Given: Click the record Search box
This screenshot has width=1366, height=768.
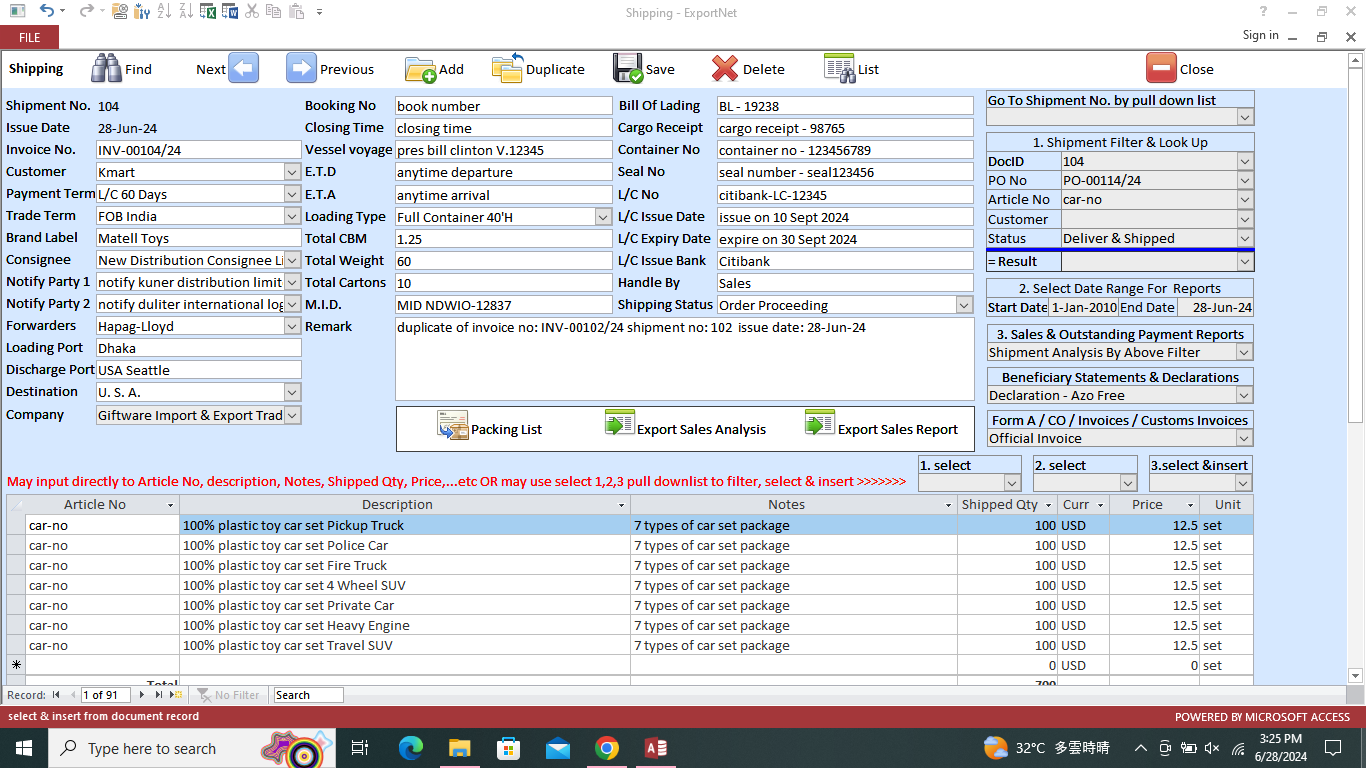Looking at the screenshot, I should [x=308, y=695].
